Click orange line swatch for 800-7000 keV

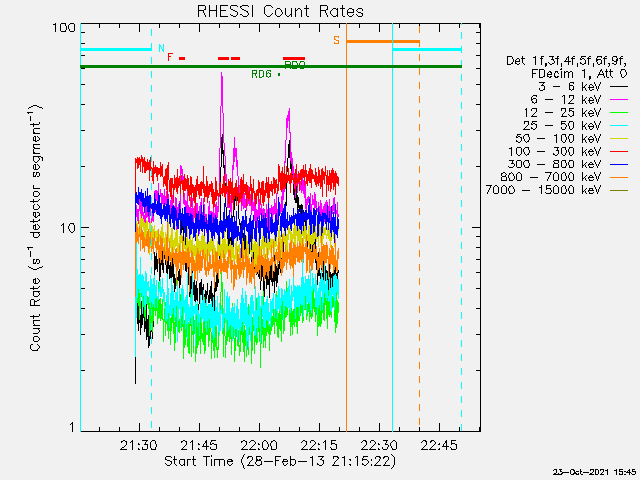[619, 178]
